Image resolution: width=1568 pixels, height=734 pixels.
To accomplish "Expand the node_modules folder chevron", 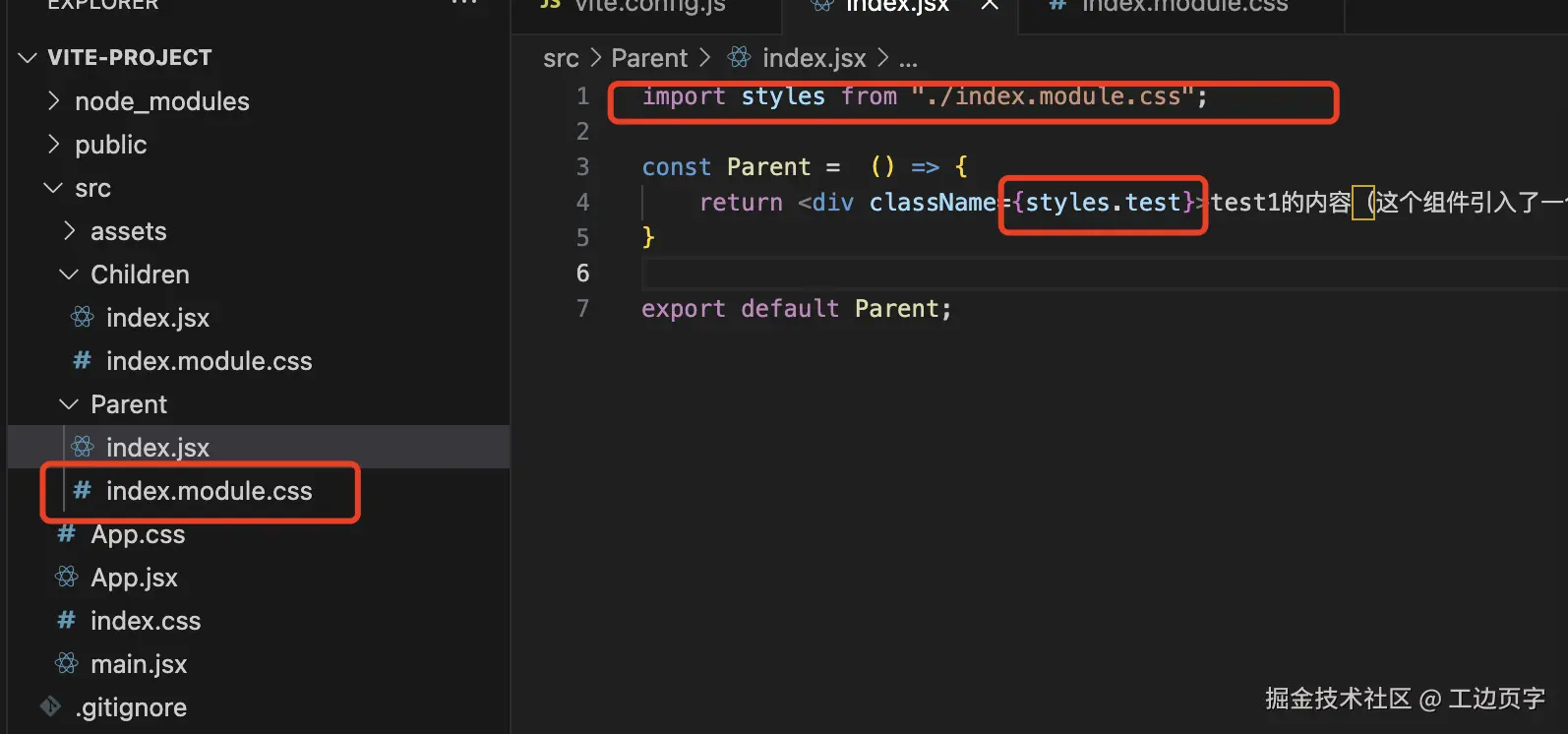I will point(54,101).
